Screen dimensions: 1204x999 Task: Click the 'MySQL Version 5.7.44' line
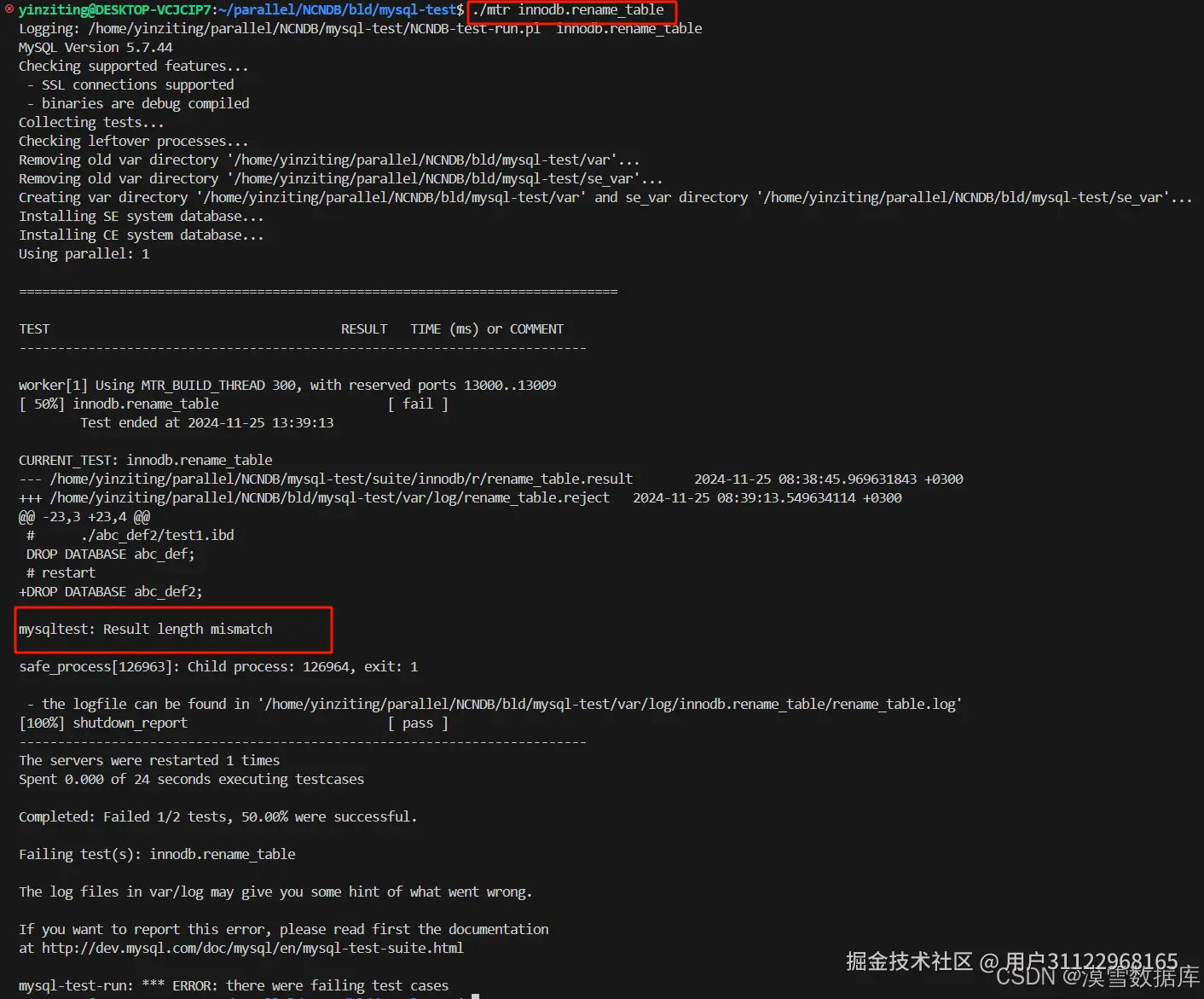click(x=96, y=48)
